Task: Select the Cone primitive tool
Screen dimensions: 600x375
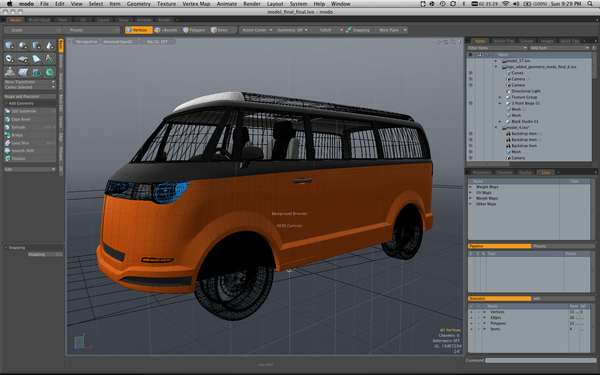Action: pos(50,46)
